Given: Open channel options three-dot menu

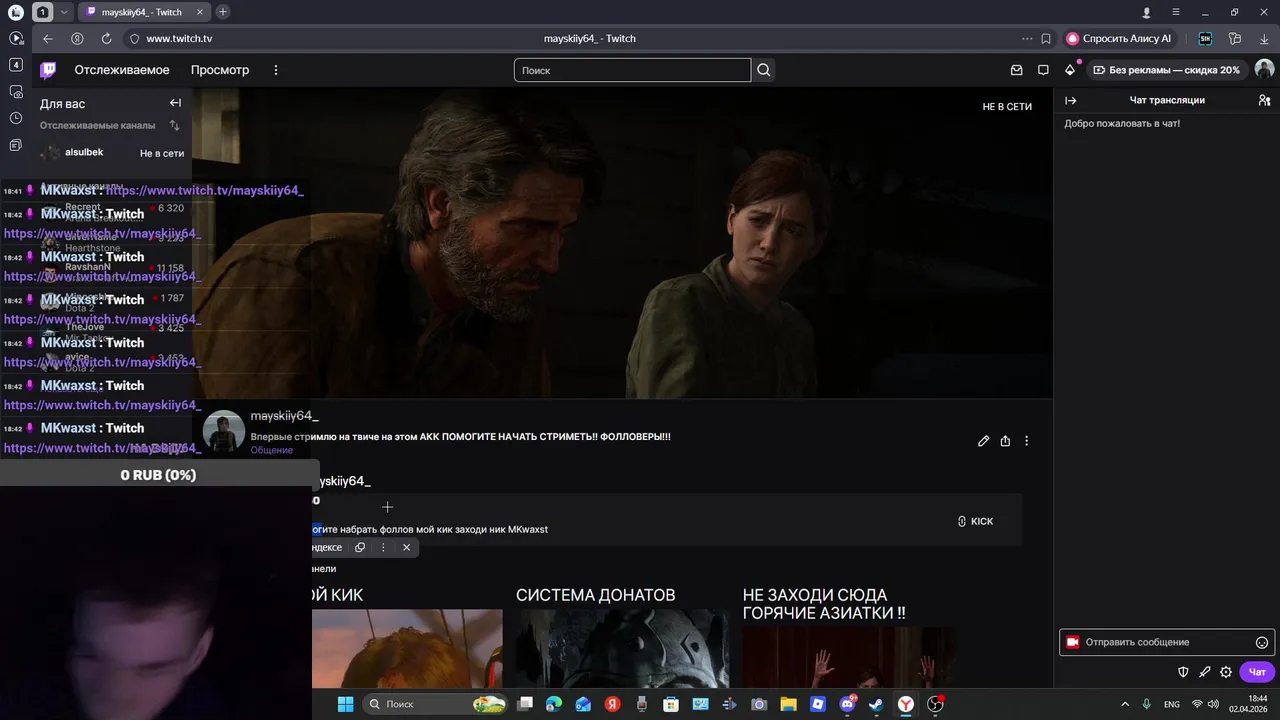Looking at the screenshot, I should point(1026,441).
